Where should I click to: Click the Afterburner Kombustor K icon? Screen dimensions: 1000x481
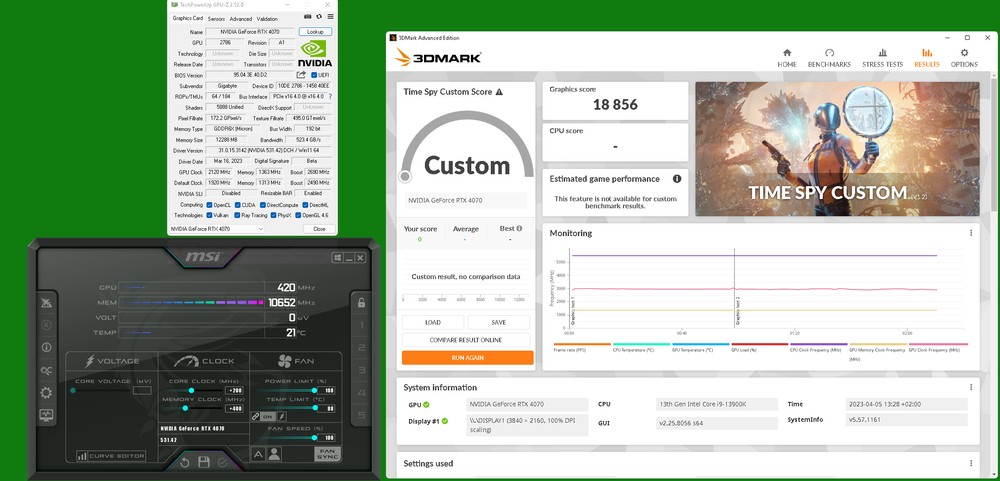tap(47, 325)
